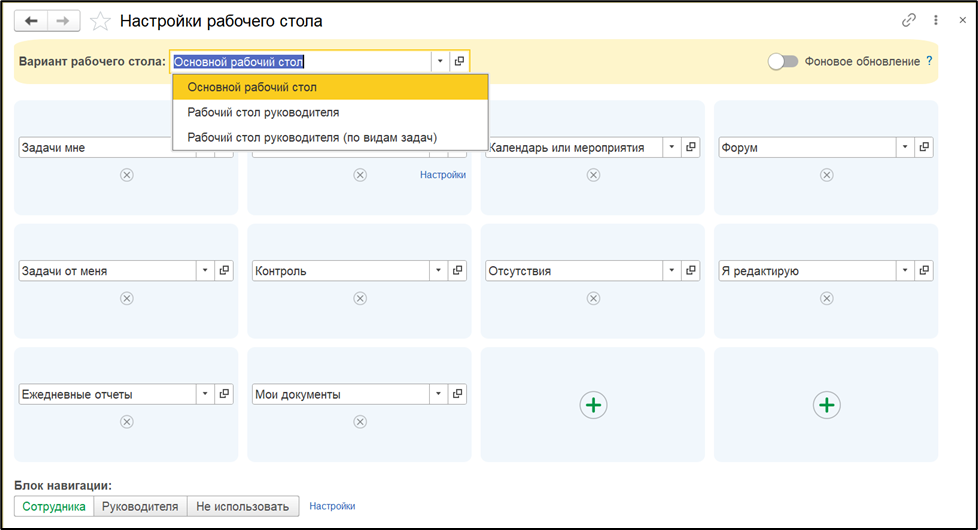
Task: Switch navigation block to Руководителя
Action: click(140, 506)
